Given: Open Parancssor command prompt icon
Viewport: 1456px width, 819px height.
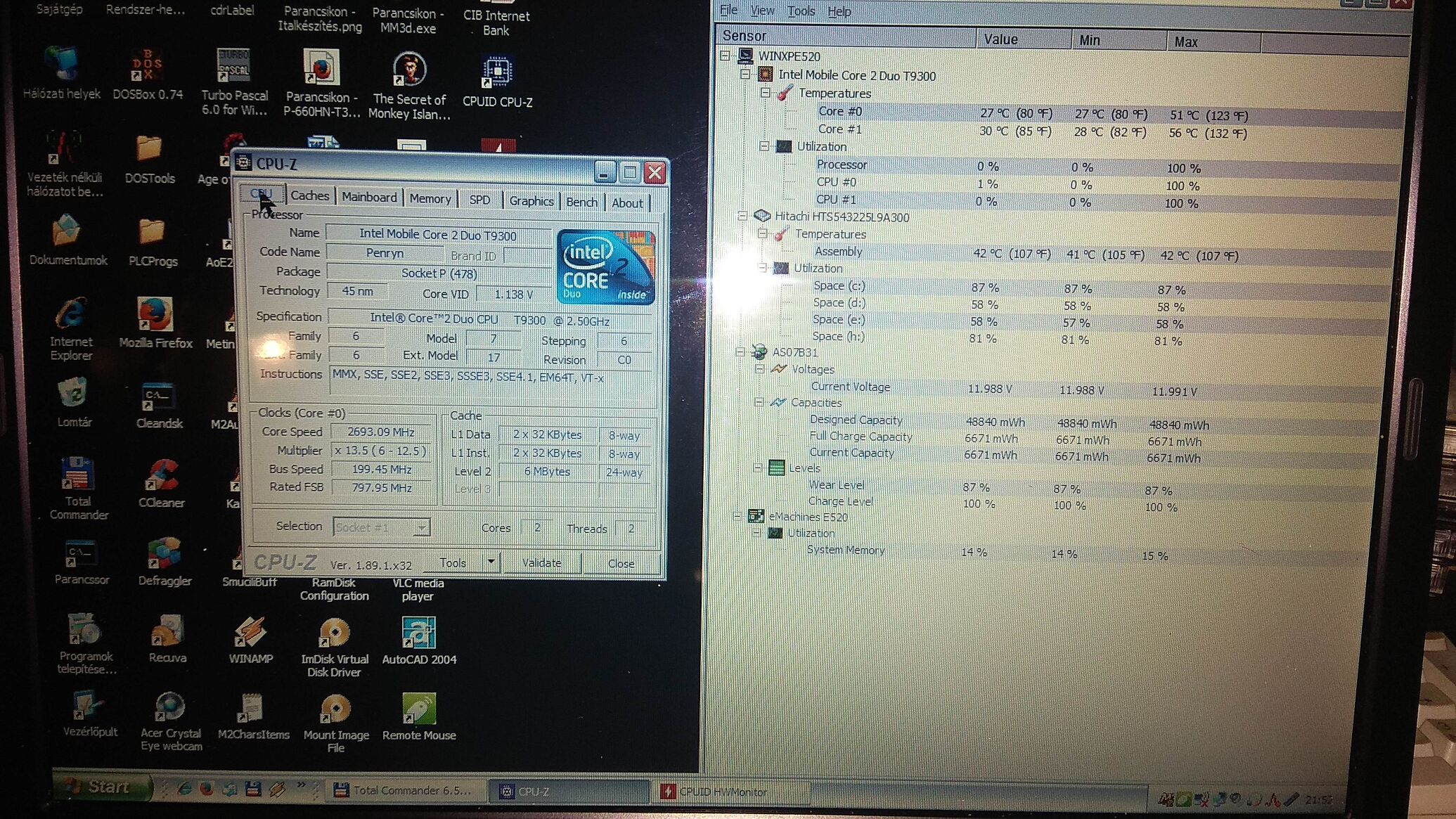Looking at the screenshot, I should tap(82, 562).
